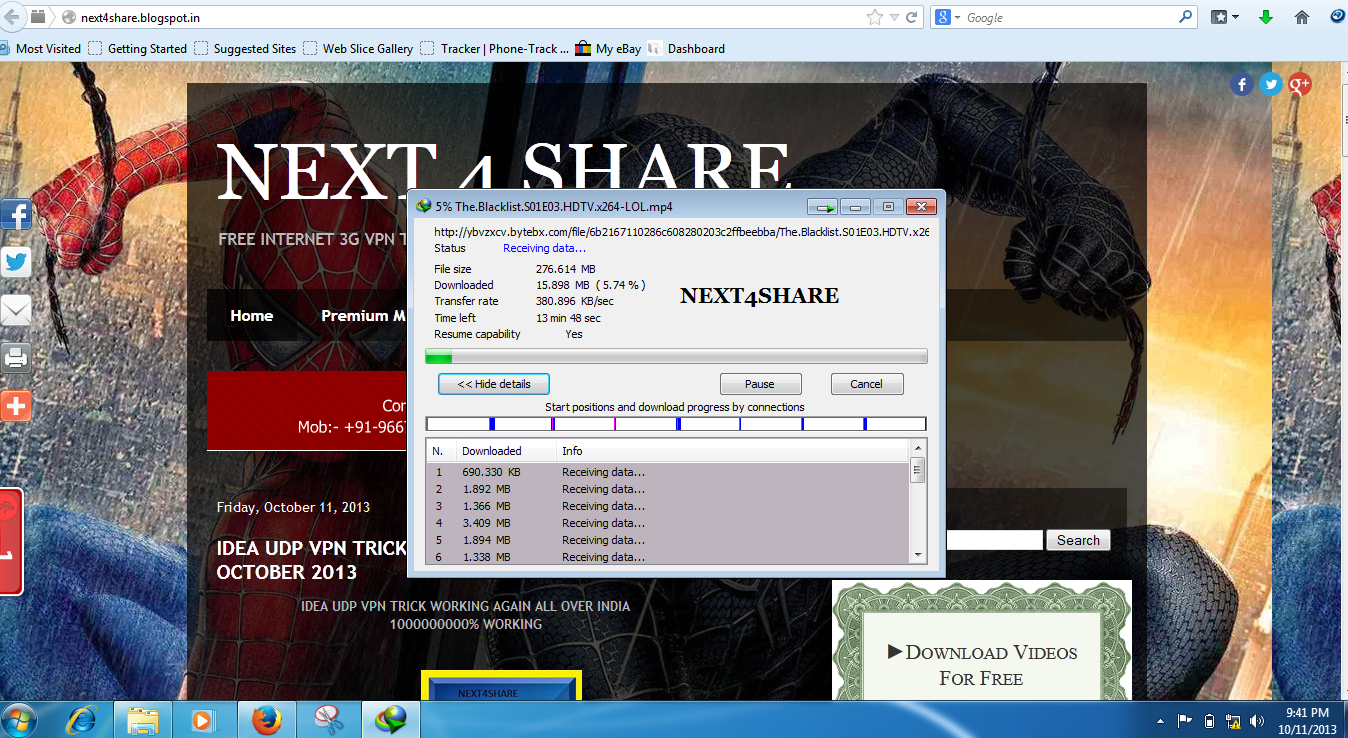Viewport: 1348px width, 738px height.
Task: Show hidden tray icons arrow
Action: coord(1161,720)
